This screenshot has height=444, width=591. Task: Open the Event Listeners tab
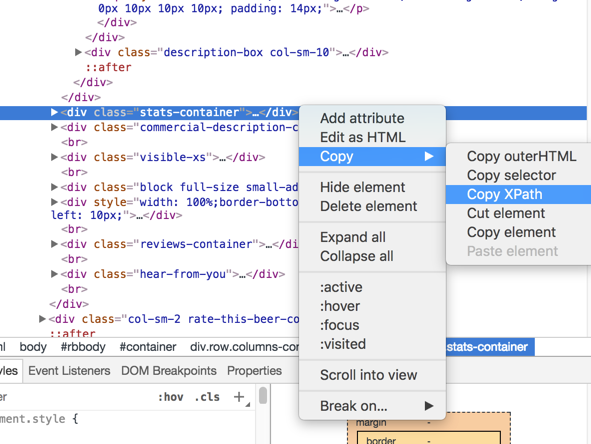click(69, 371)
